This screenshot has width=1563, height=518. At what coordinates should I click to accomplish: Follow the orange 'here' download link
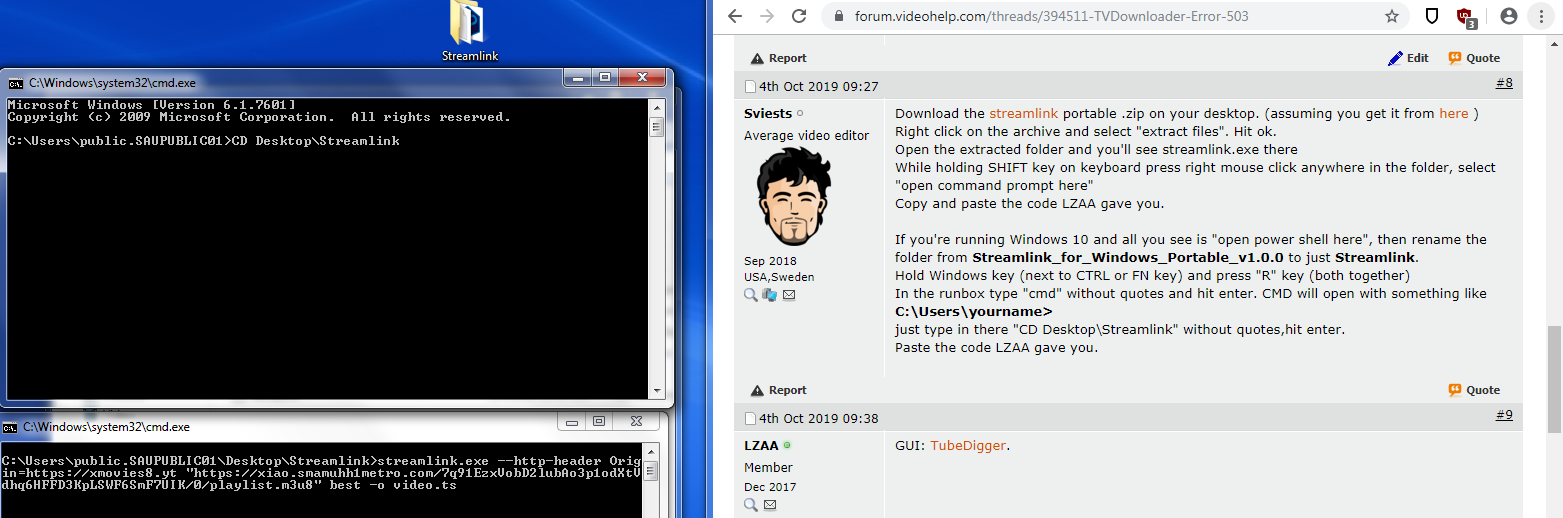pos(1454,113)
